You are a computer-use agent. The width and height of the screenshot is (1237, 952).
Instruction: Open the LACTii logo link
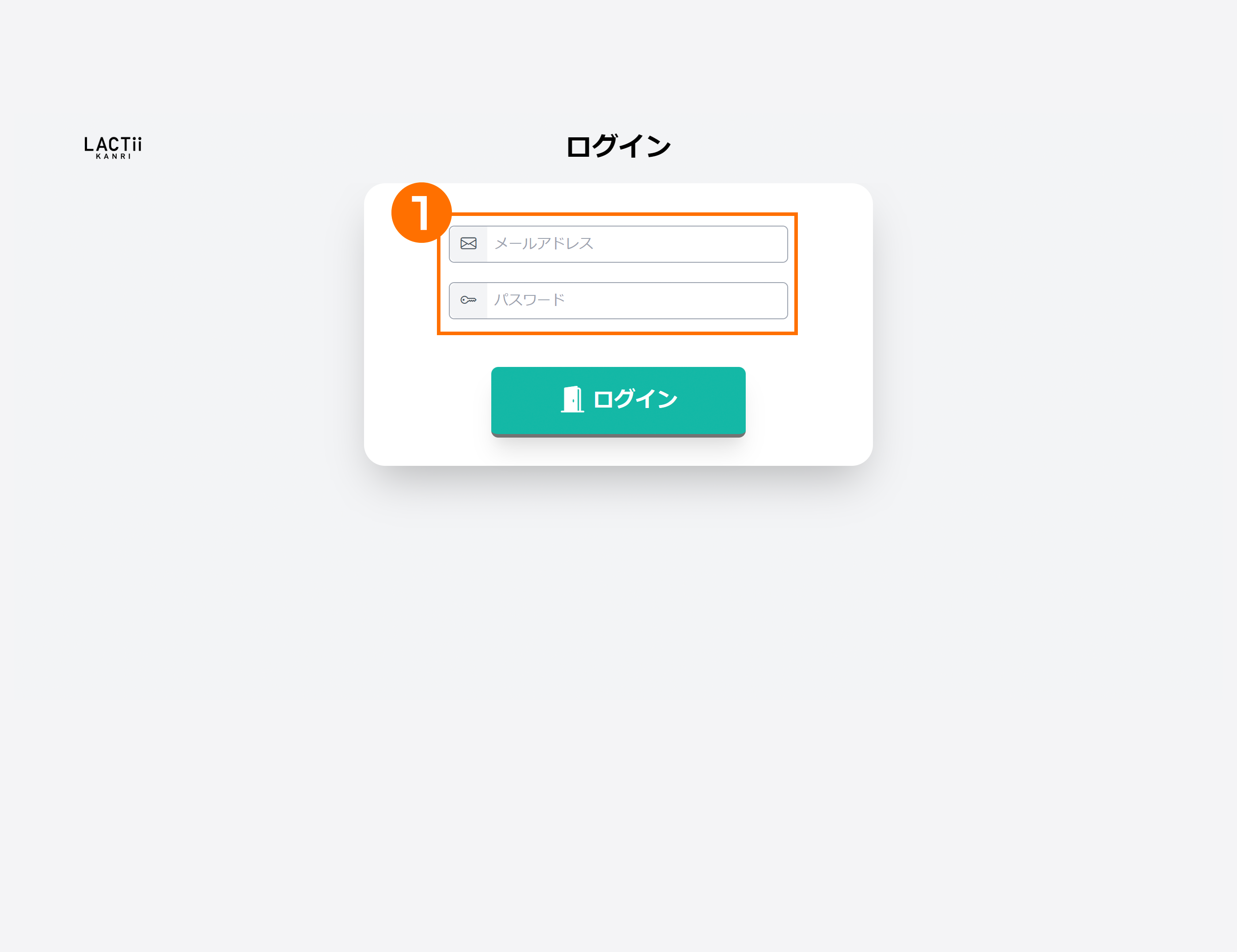coord(113,147)
